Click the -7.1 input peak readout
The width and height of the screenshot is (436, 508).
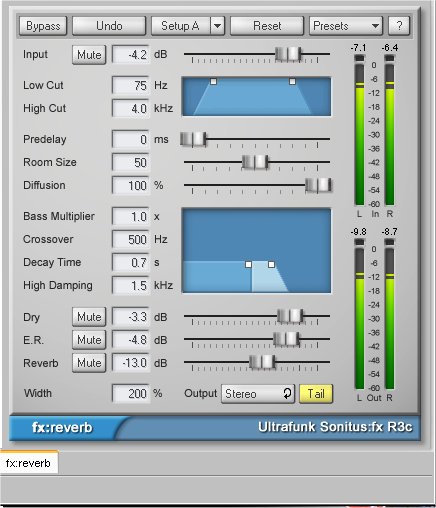tap(359, 48)
